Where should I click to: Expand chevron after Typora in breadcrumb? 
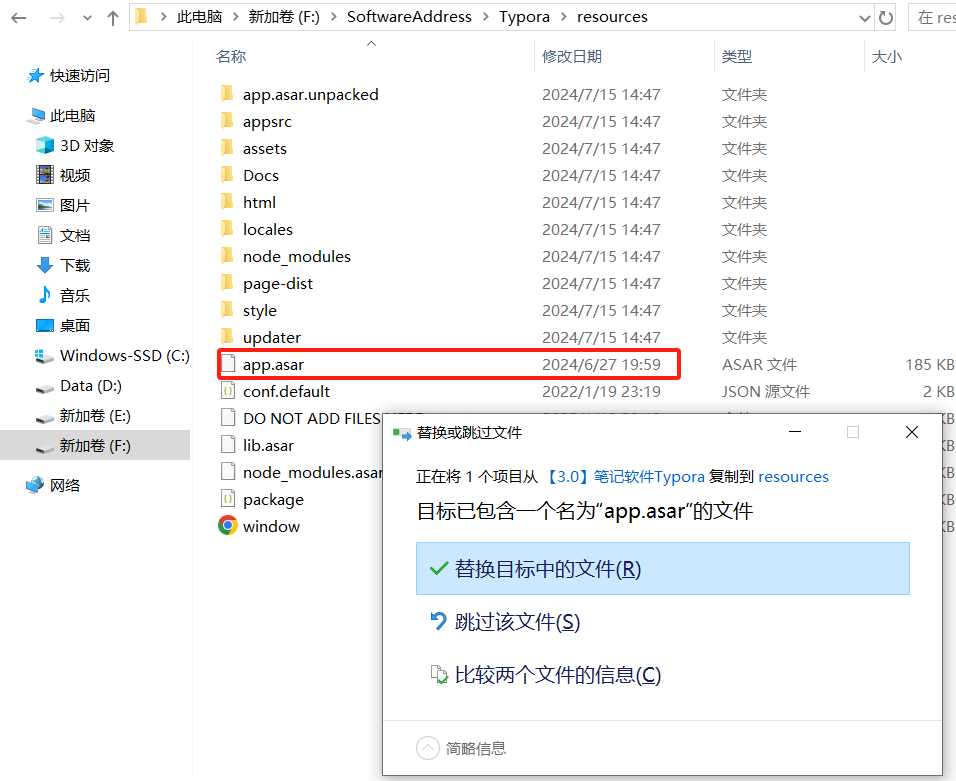(563, 17)
